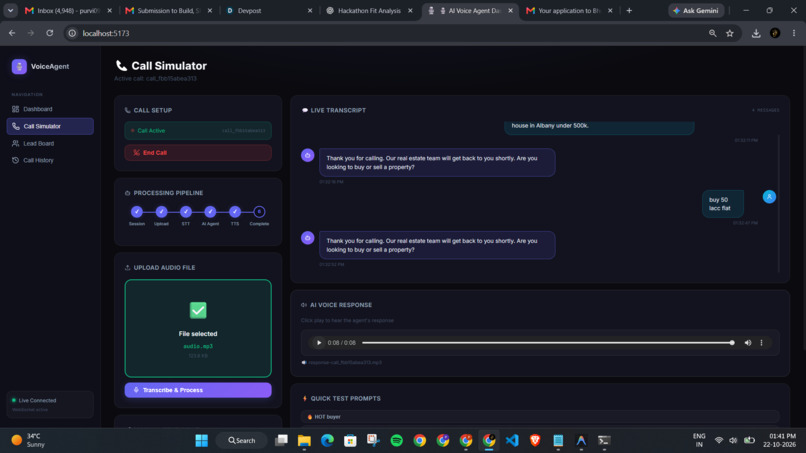Screen dimensions: 806x453
Task: Open Spotify from the taskbar
Action: point(396,441)
